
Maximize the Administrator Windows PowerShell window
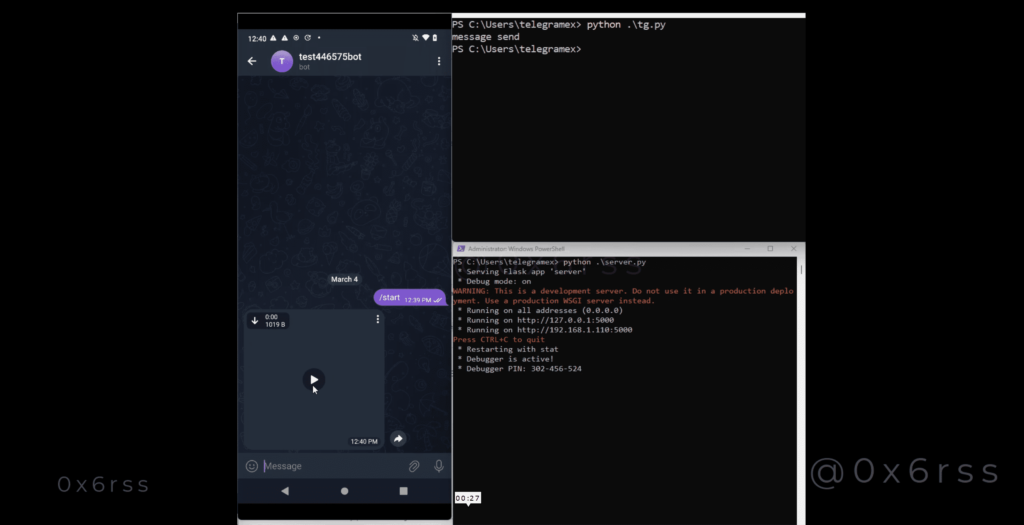click(x=770, y=249)
